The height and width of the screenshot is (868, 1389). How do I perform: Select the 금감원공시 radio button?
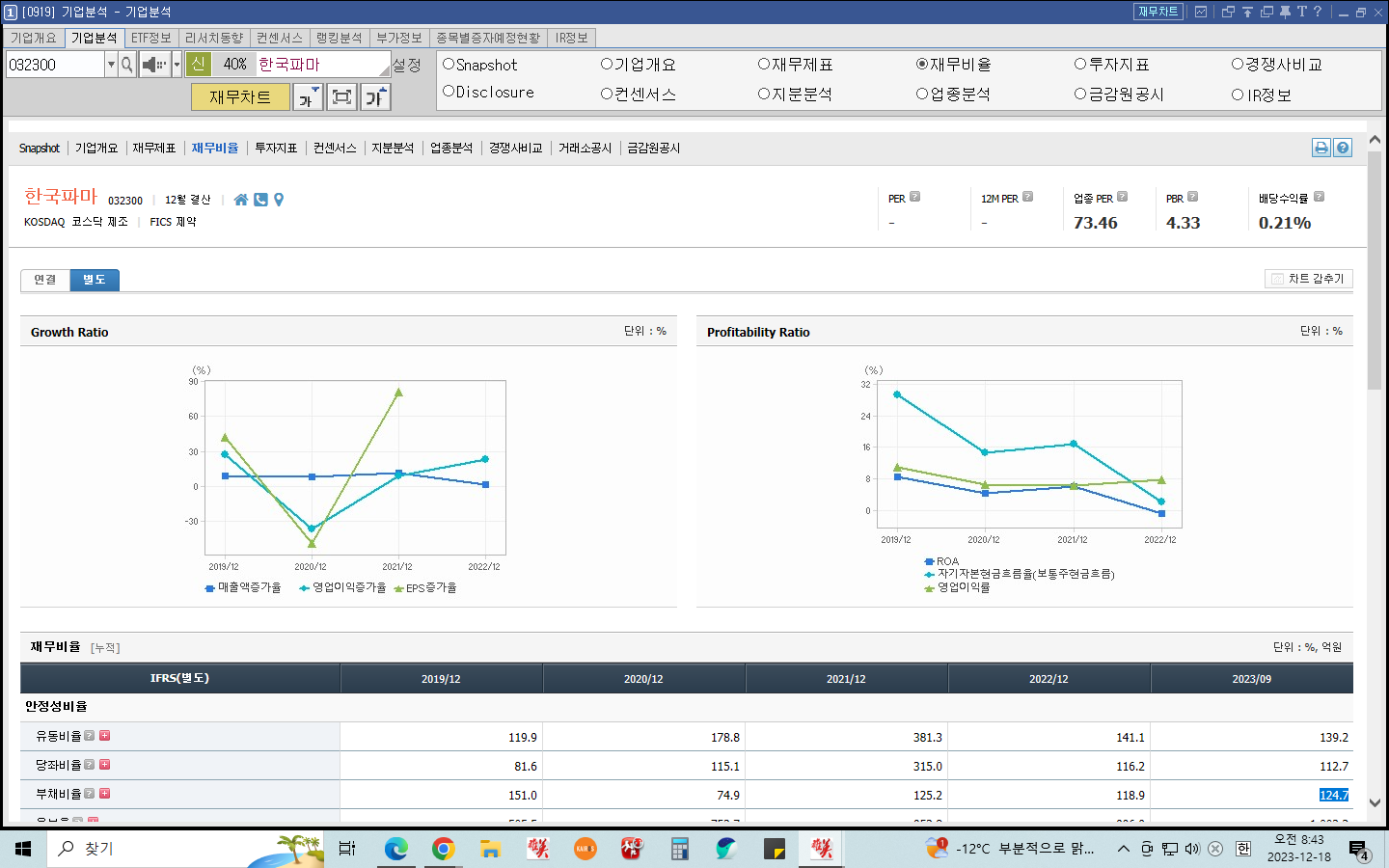[x=1080, y=94]
